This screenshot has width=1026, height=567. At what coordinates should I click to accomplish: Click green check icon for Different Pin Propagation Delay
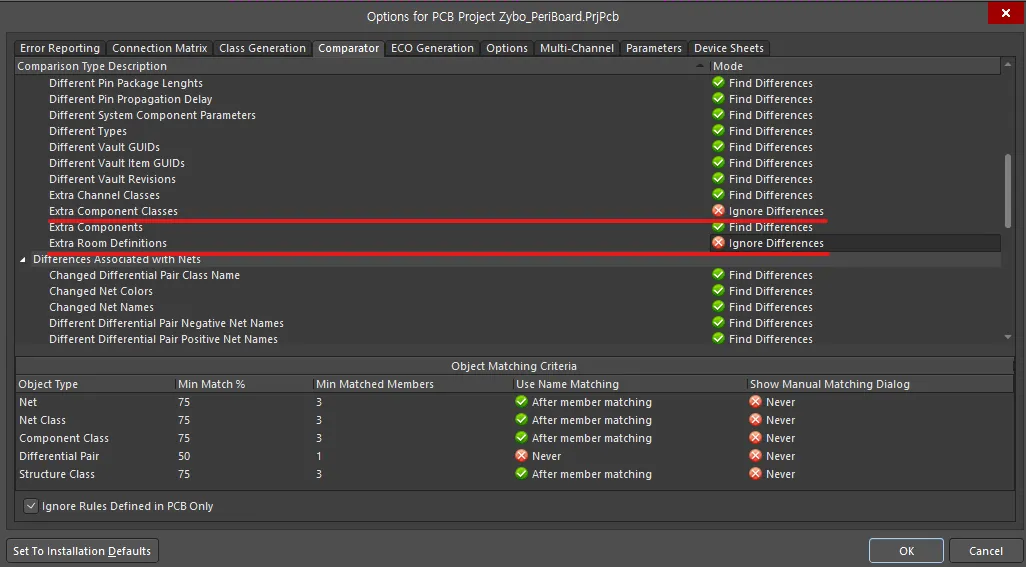pyautogui.click(x=718, y=98)
